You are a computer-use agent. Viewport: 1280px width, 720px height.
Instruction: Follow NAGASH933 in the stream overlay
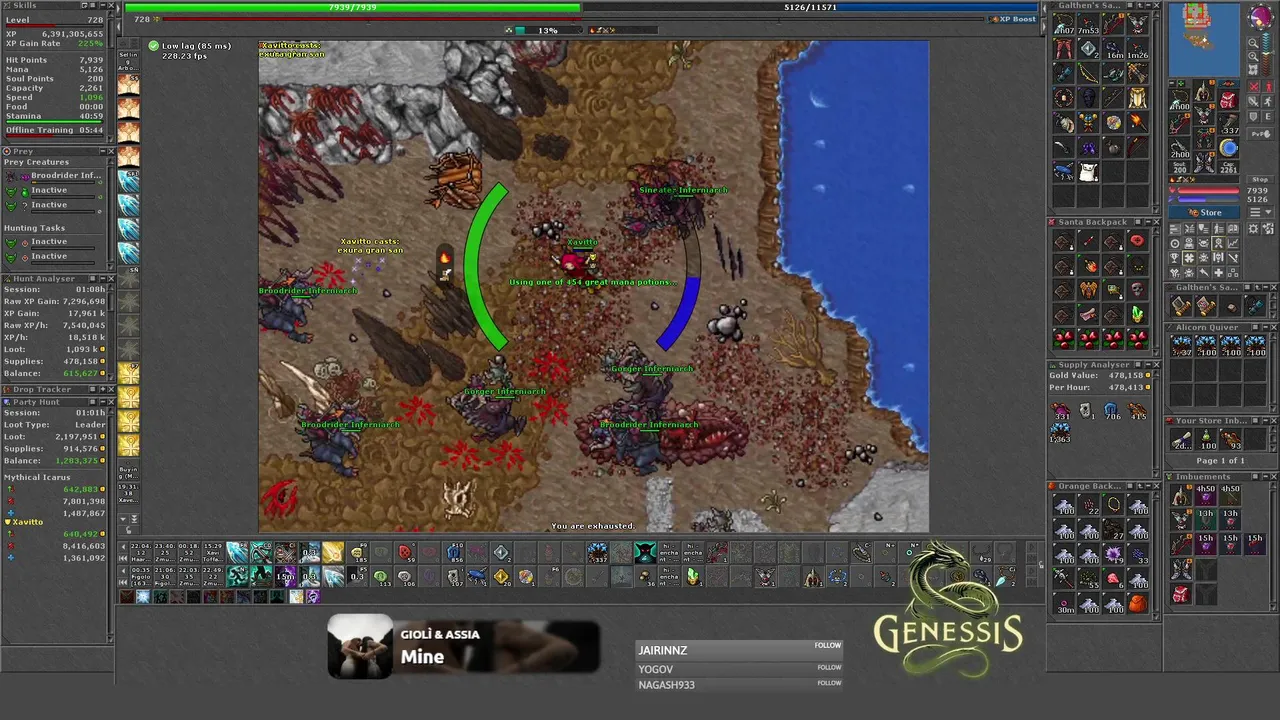[828, 683]
